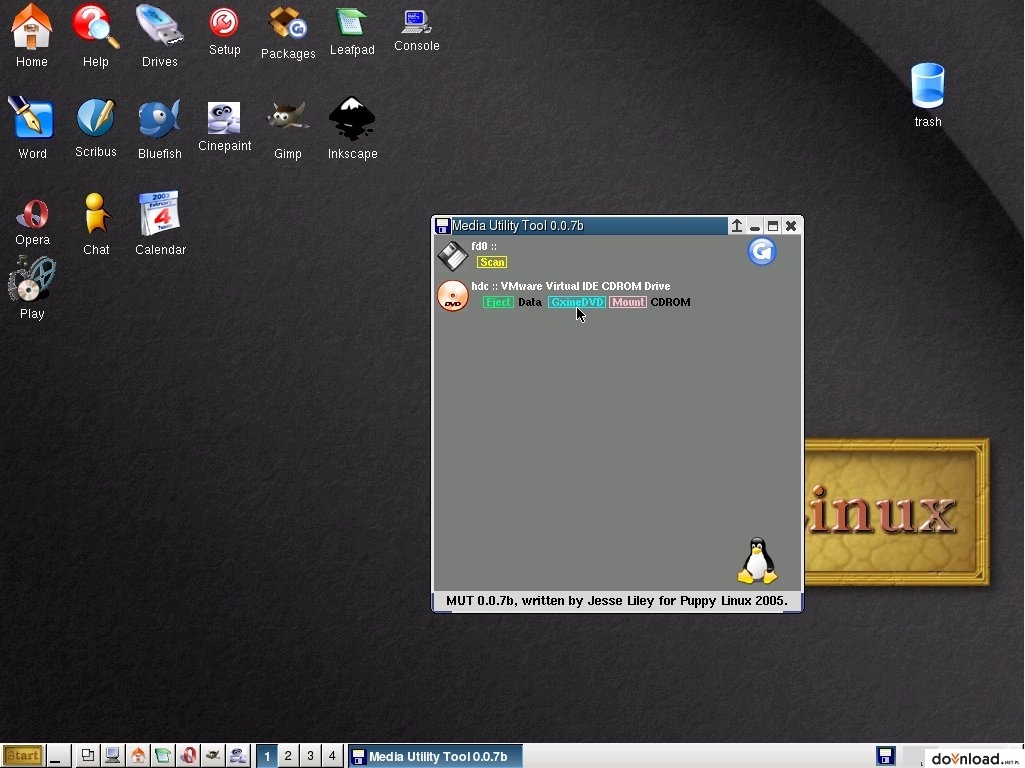Image resolution: width=1025 pixels, height=768 pixels.
Task: Click the floppy disk fd0 icon
Action: pyautogui.click(x=452, y=255)
